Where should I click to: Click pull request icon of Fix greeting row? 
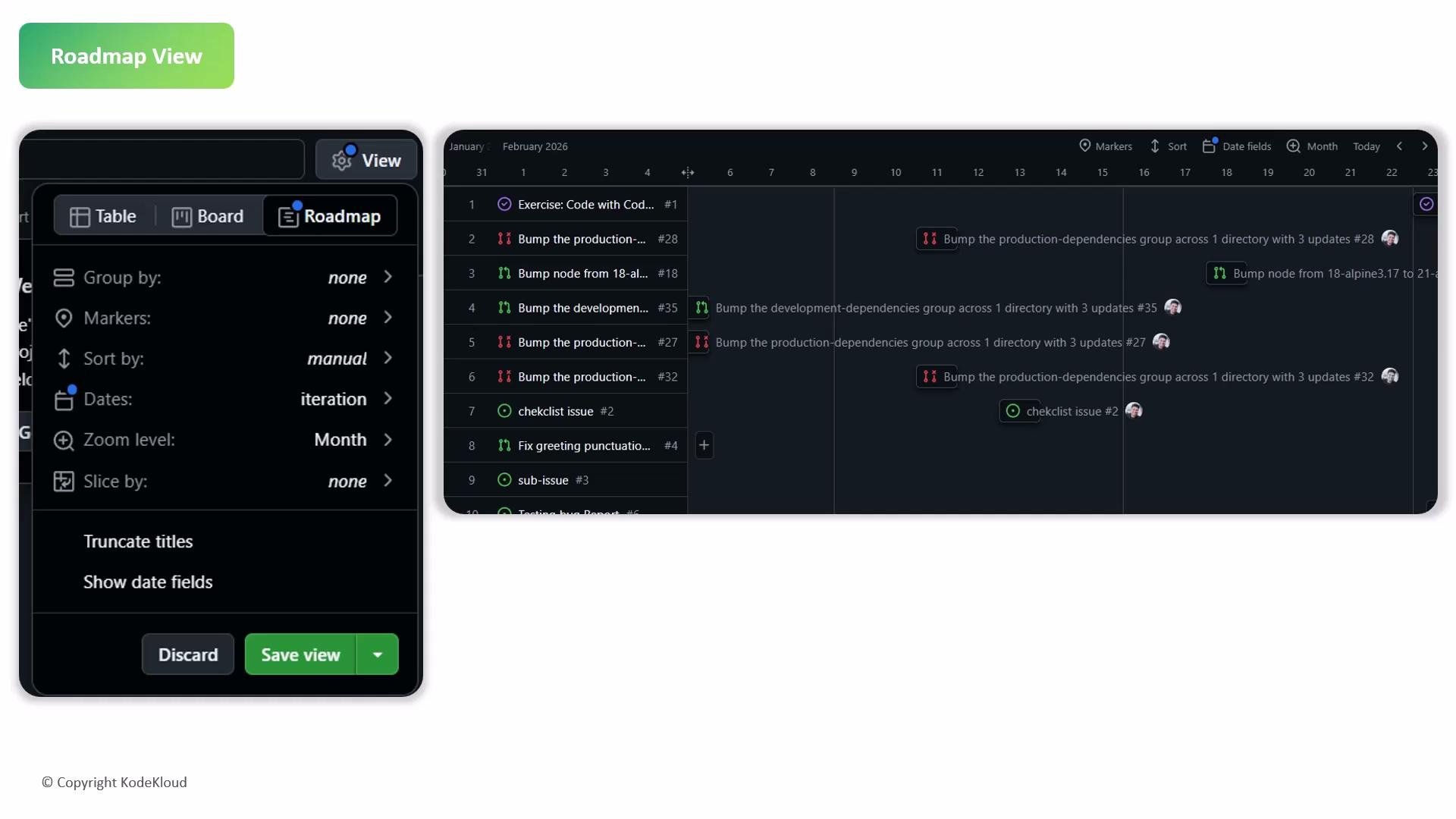[504, 446]
